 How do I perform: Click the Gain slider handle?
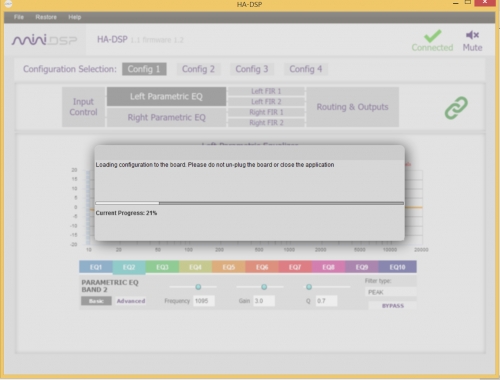pos(264,287)
